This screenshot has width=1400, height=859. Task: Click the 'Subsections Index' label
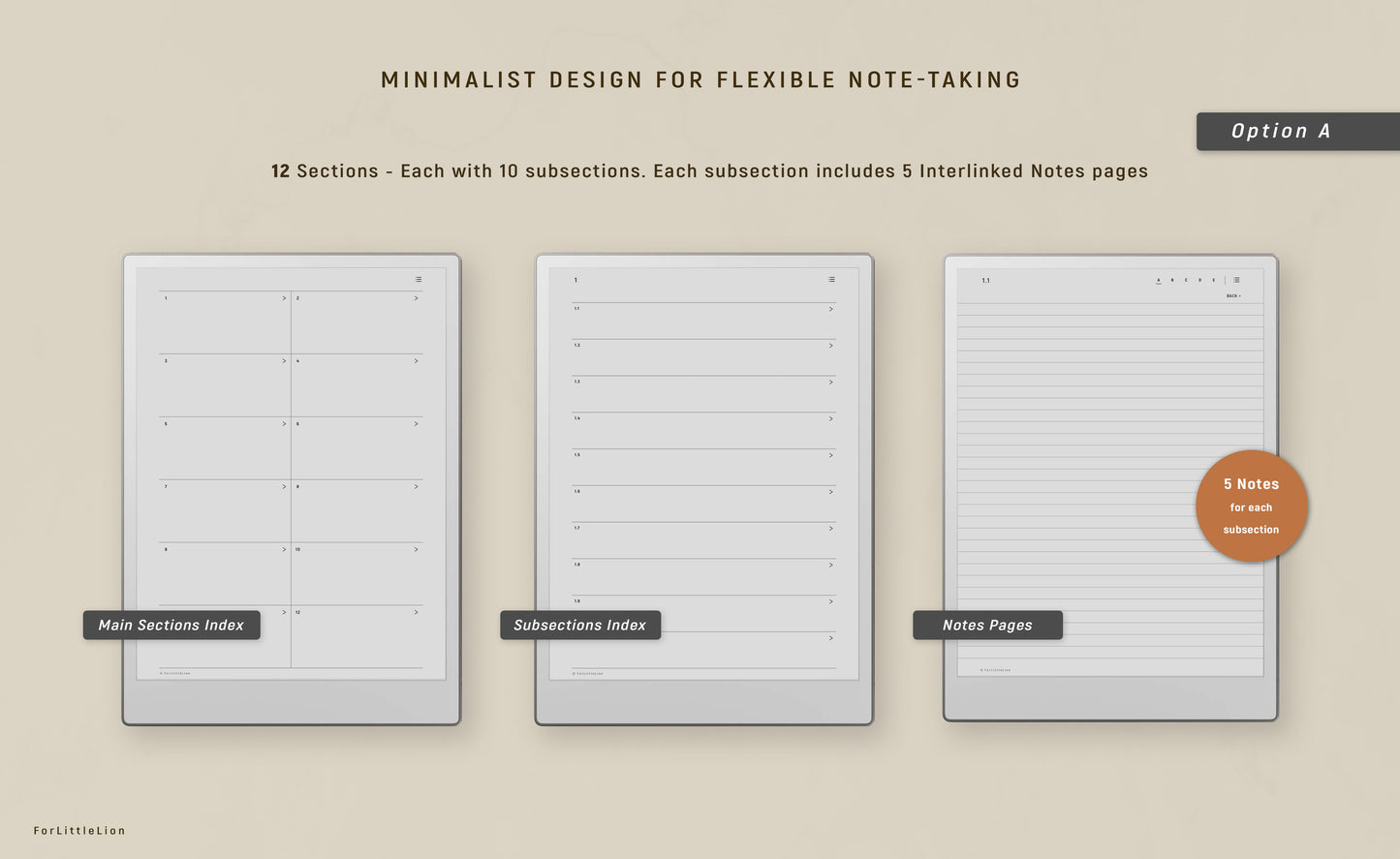[579, 625]
